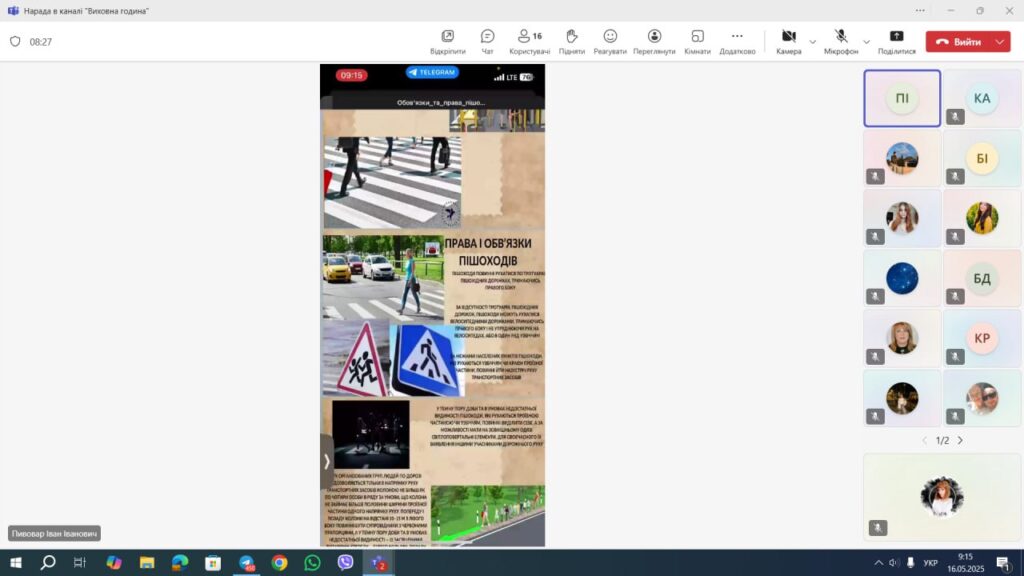
Task: Click the Відкріпити pop-out icon
Action: [447, 42]
